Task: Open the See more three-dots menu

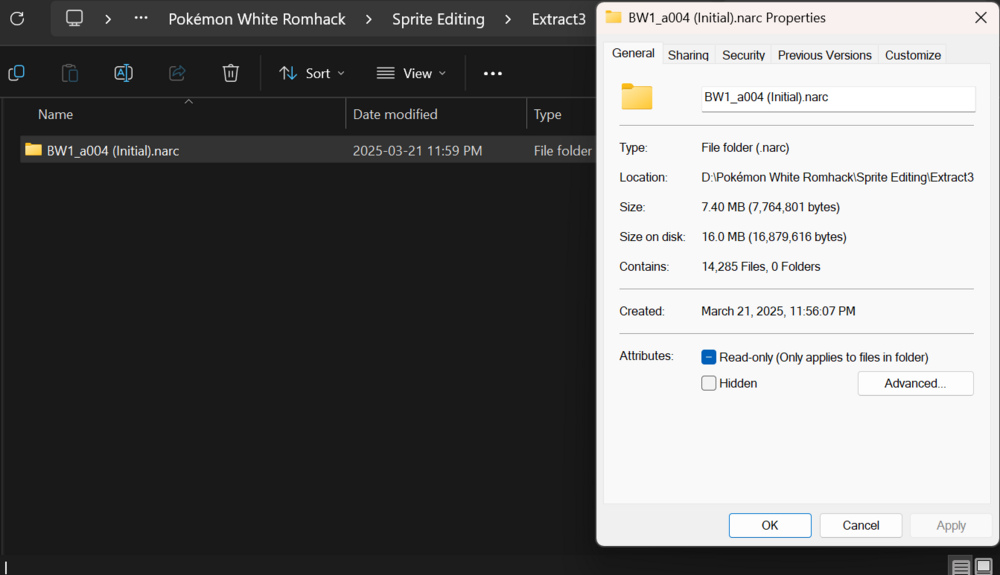Action: [x=492, y=73]
